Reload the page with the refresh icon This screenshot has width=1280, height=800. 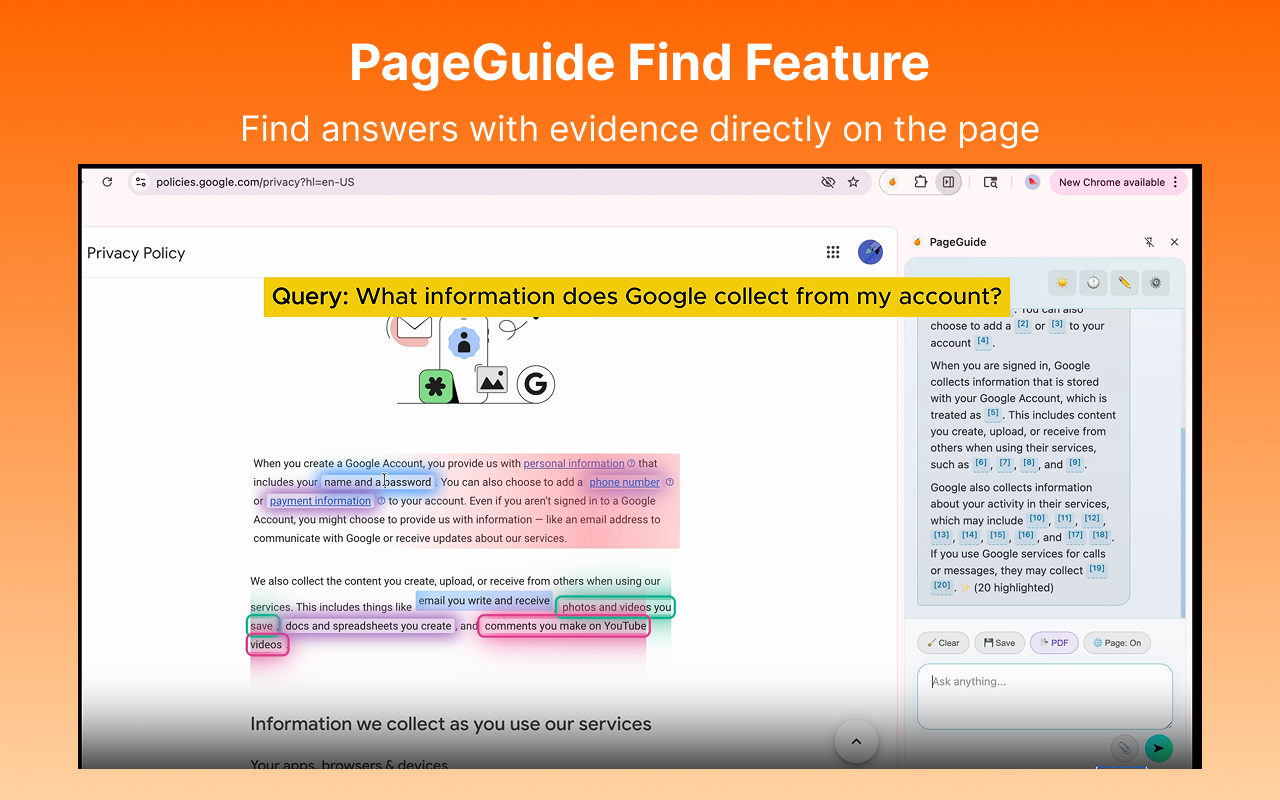point(107,182)
